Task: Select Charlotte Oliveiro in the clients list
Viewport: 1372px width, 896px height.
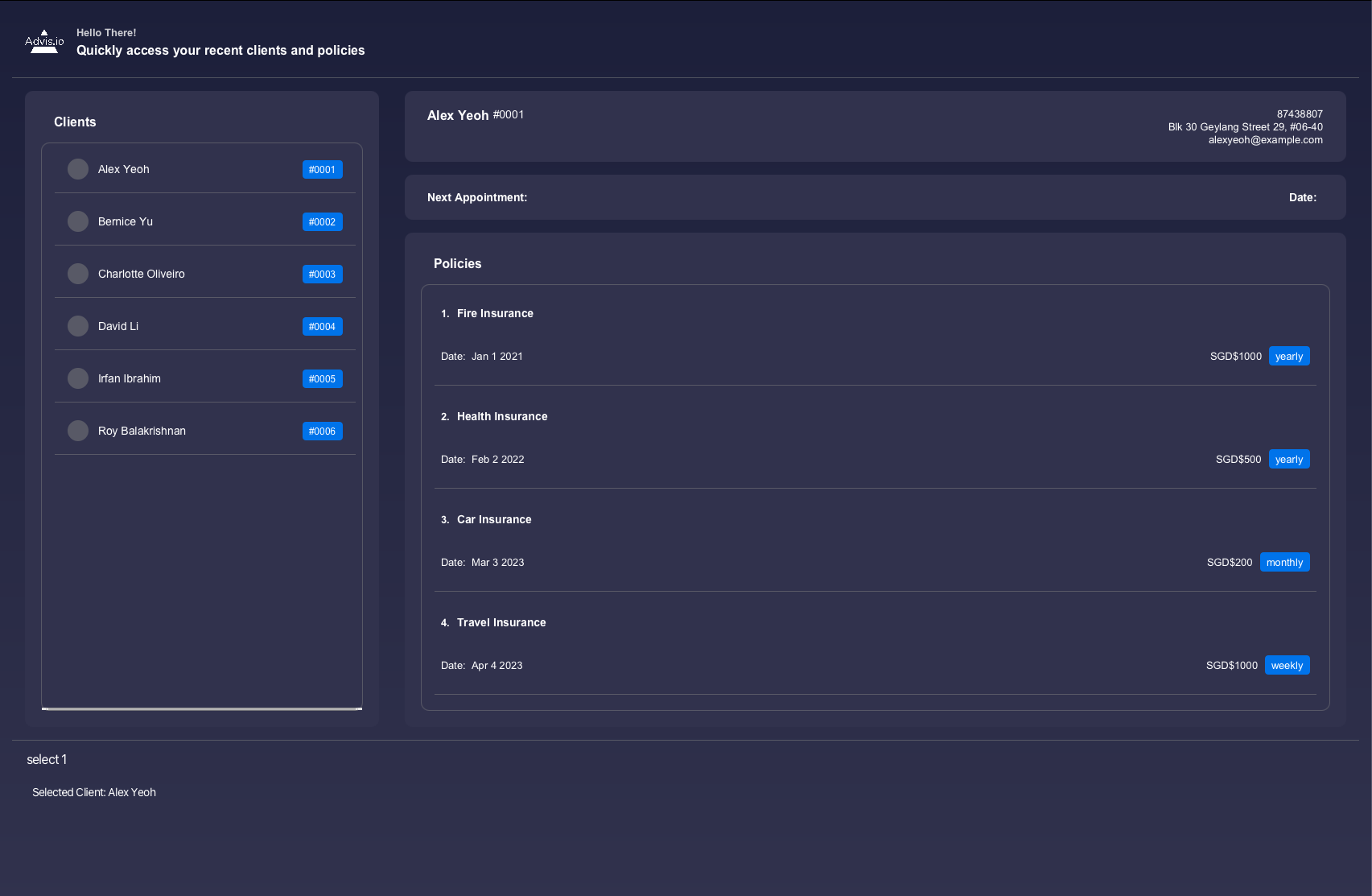Action: tap(205, 274)
